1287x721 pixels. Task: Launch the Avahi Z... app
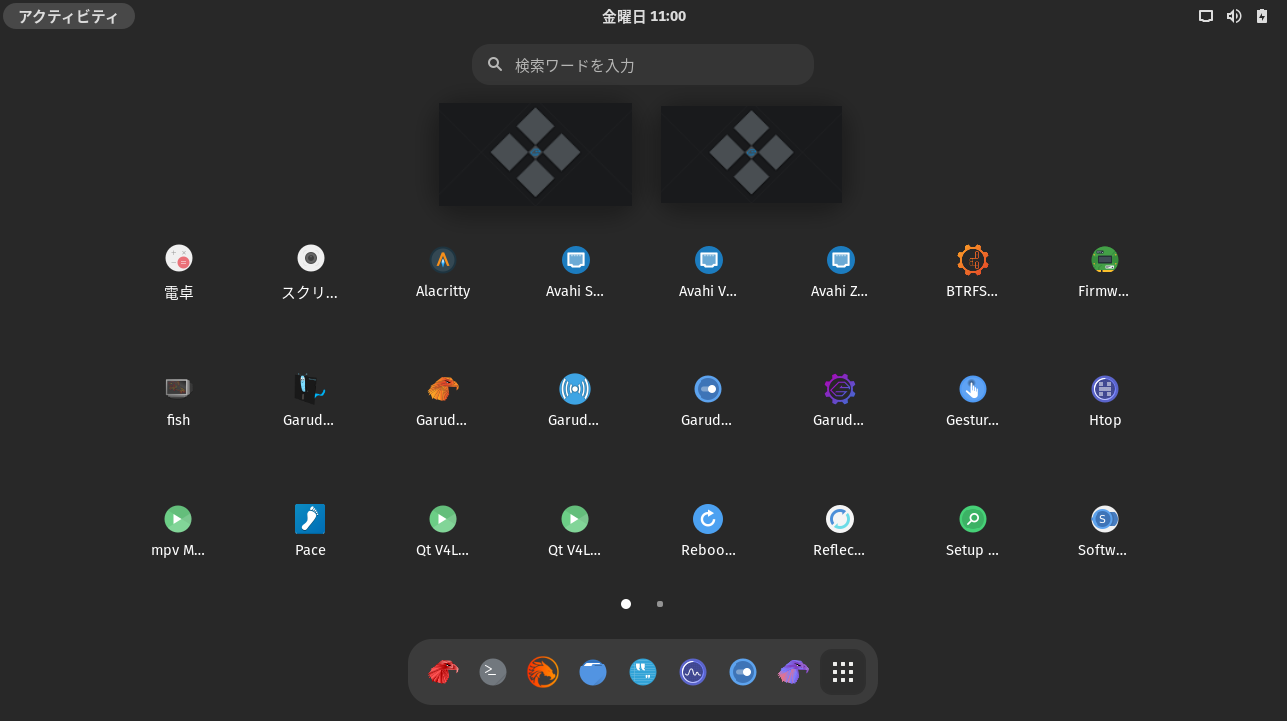[x=840, y=271]
